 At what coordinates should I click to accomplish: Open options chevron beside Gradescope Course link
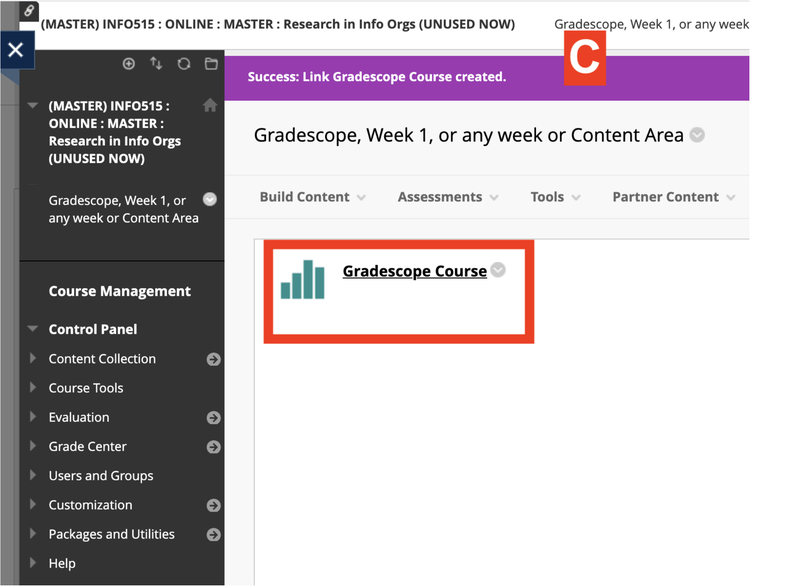[x=498, y=270]
